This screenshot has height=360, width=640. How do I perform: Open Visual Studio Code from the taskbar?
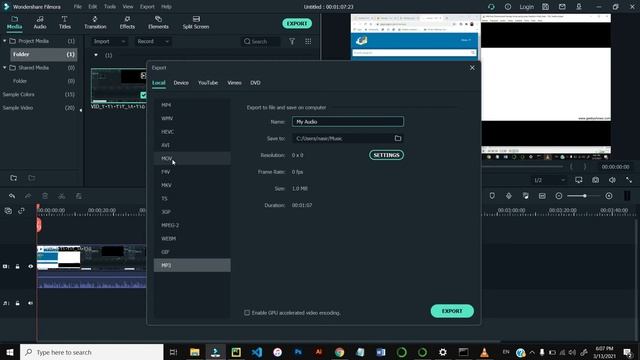coord(257,352)
